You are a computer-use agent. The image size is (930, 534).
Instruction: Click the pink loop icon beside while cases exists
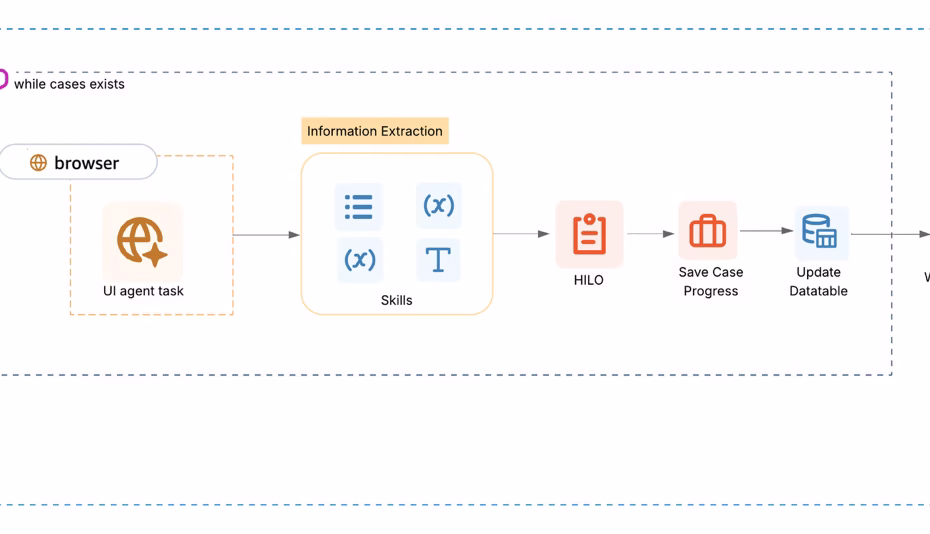3,79
